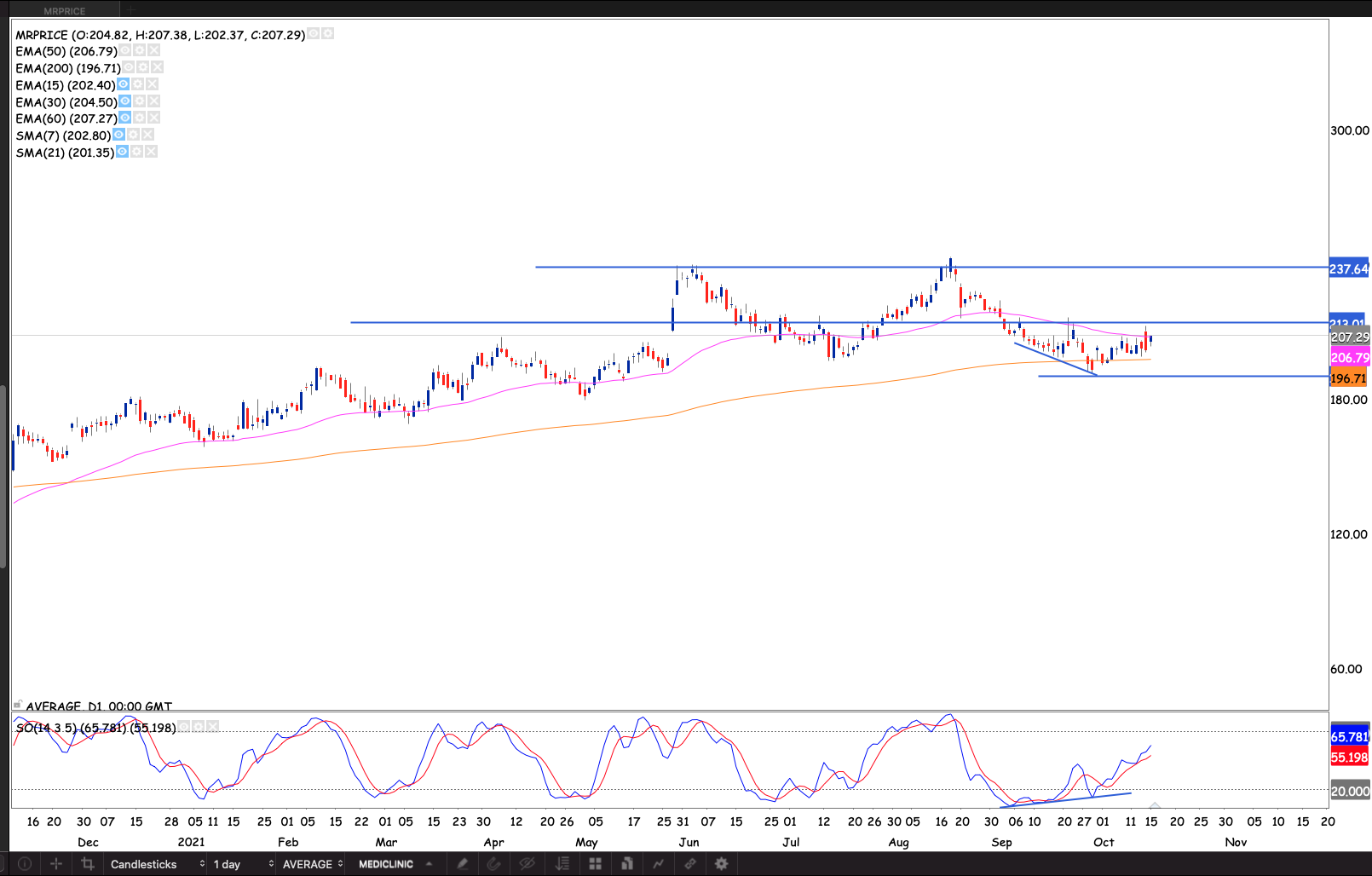Show the EMA(50) indicator via eye icon
This screenshot has height=876, width=1372.
[125, 50]
